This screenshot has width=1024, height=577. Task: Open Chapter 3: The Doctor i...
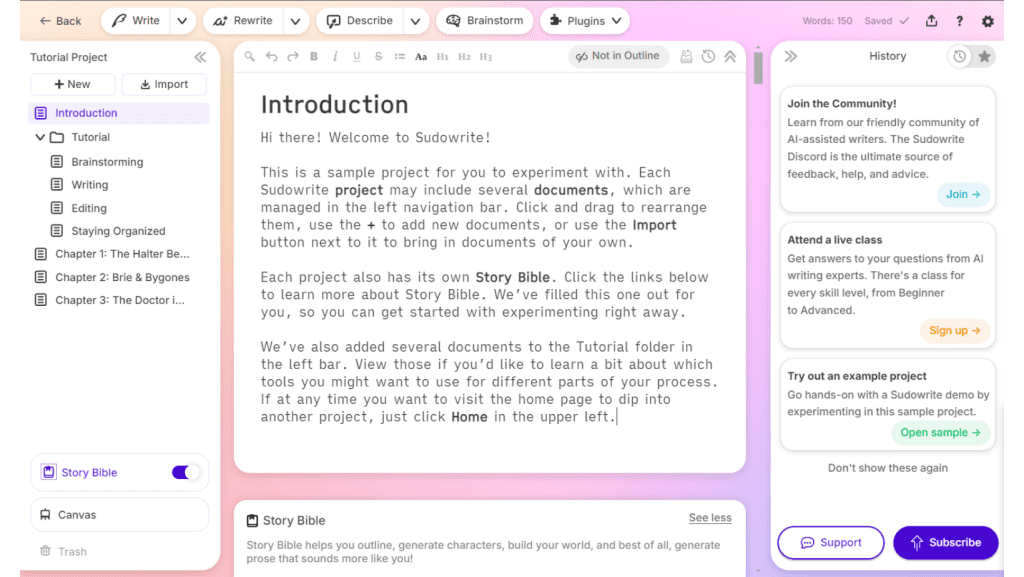[x=120, y=300]
